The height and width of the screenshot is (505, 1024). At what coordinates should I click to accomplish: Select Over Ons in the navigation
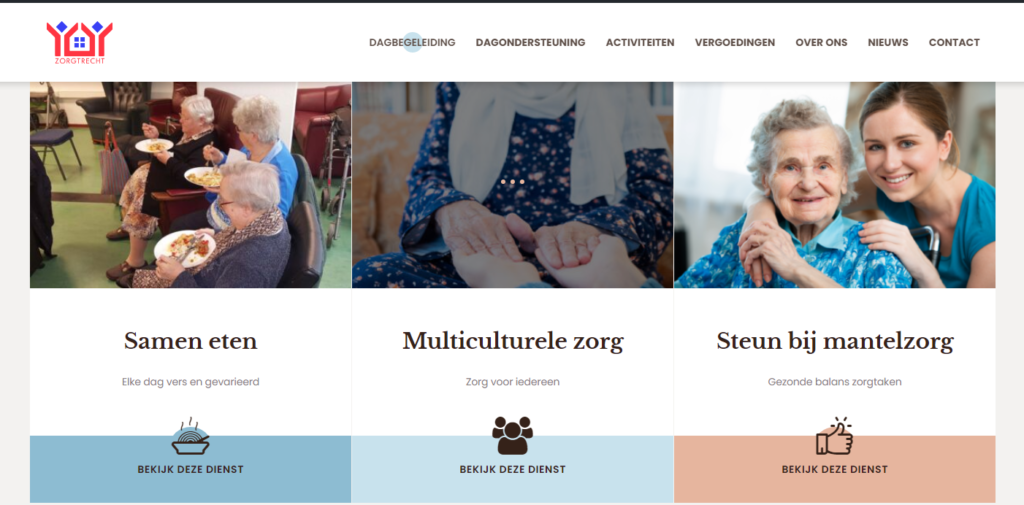point(822,42)
